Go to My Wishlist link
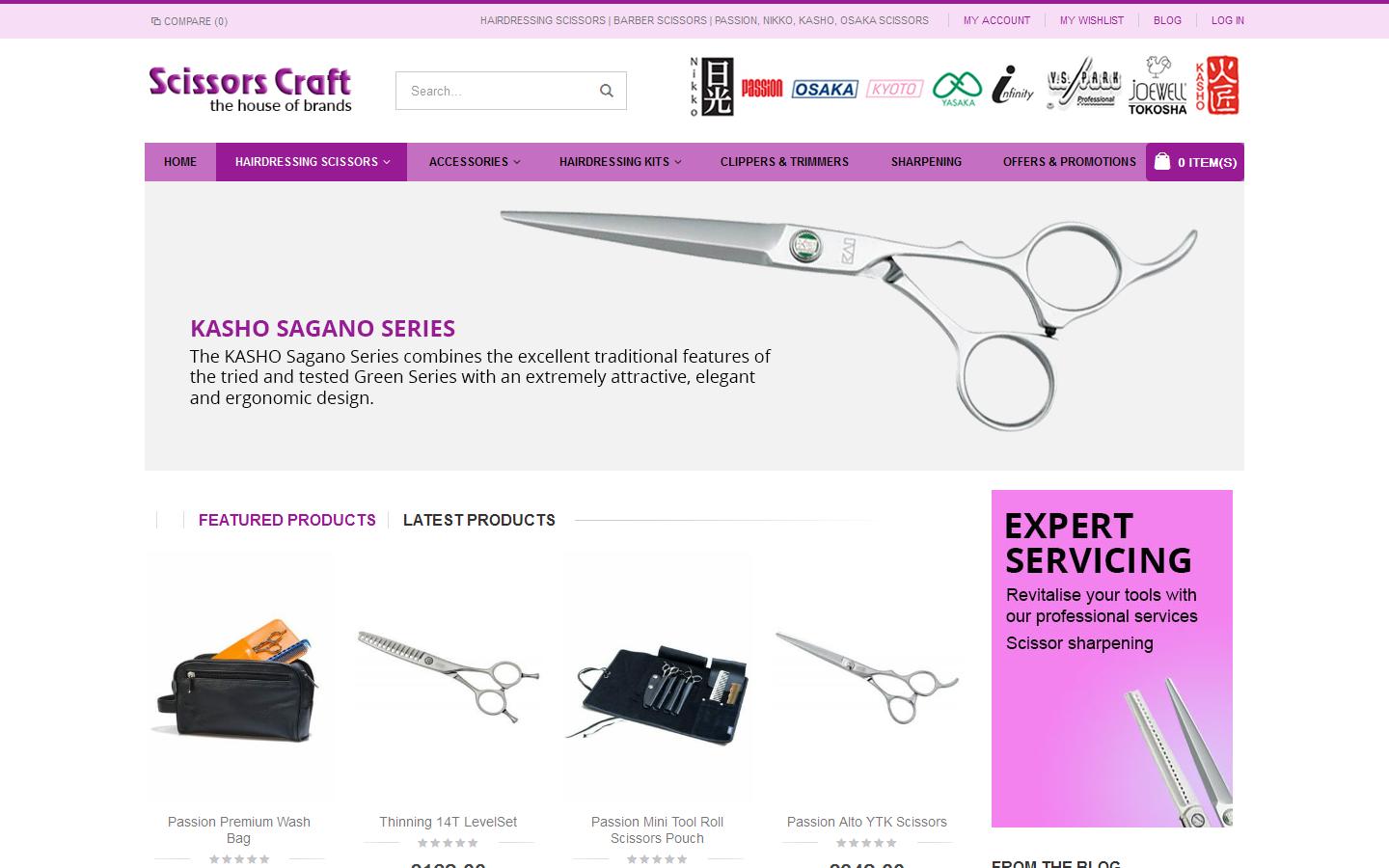This screenshot has height=868, width=1389. coord(1092,20)
